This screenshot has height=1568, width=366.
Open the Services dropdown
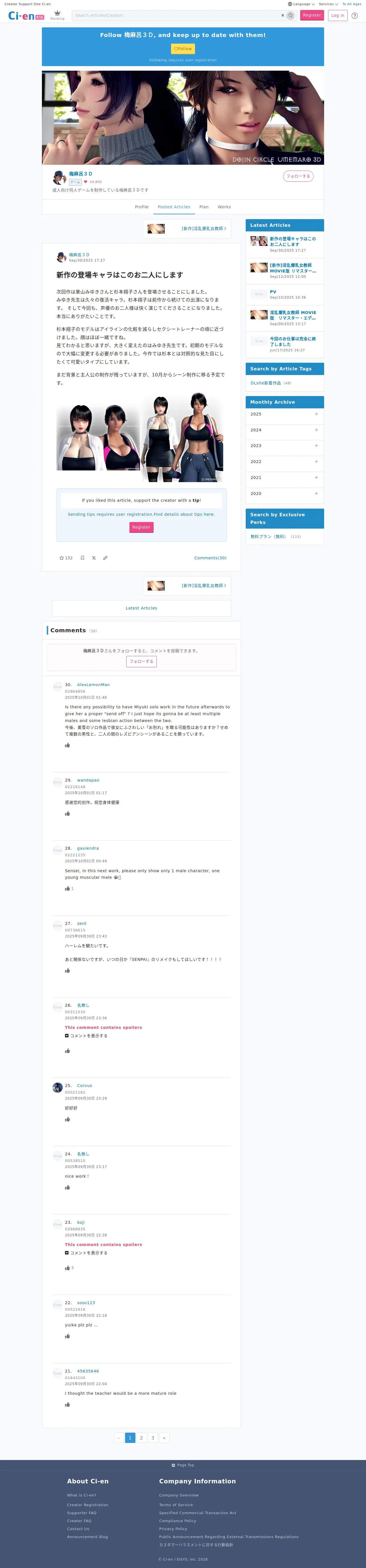pos(328,4)
